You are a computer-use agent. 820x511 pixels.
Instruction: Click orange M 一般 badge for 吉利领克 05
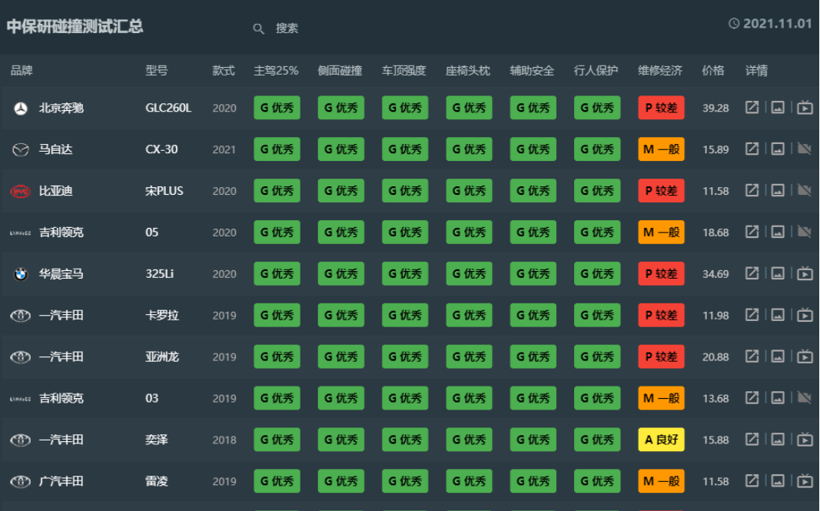click(x=661, y=232)
